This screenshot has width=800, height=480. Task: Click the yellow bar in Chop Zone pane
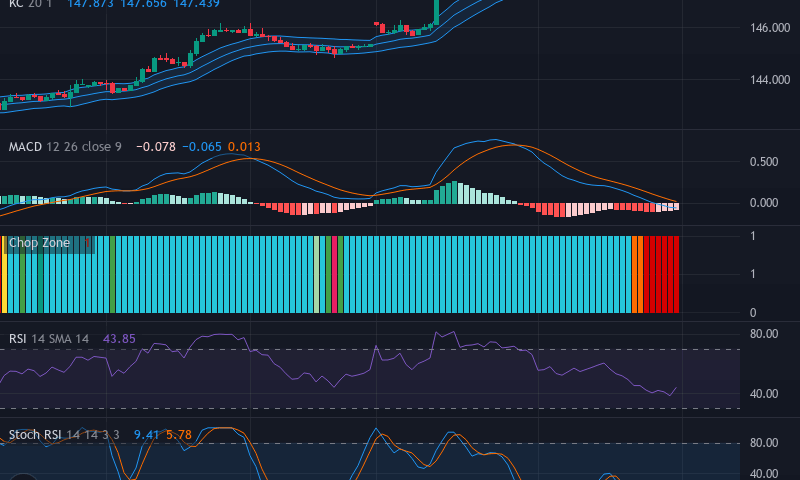click(x=4, y=274)
